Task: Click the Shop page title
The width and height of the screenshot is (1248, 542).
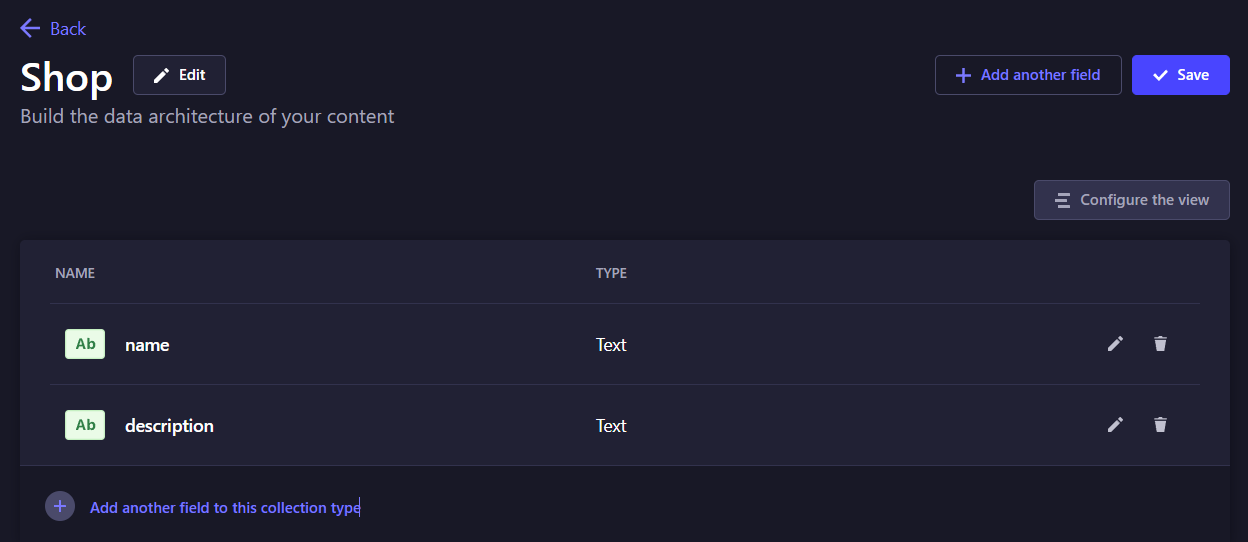Action: (x=66, y=78)
